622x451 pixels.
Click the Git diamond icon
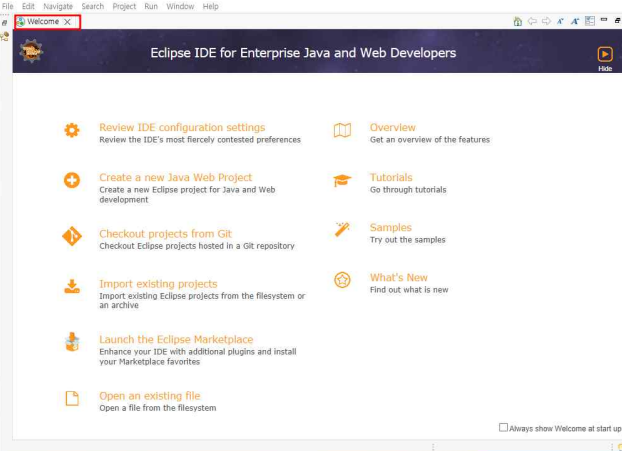click(72, 236)
